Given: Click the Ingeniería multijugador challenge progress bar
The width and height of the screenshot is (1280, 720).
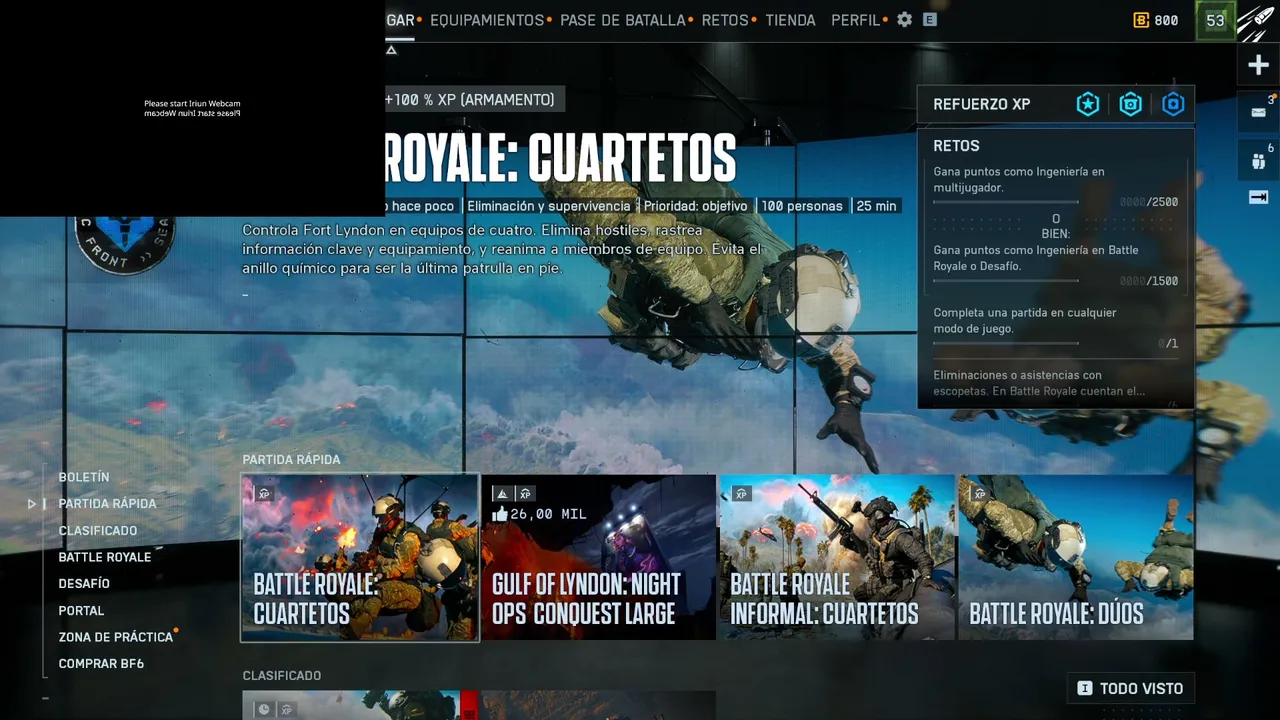Looking at the screenshot, I should [1006, 202].
